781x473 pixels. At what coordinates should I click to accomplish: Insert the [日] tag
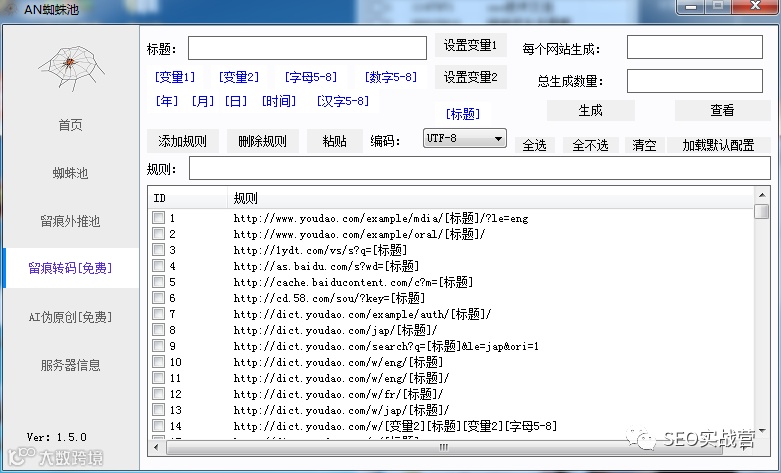coord(236,101)
